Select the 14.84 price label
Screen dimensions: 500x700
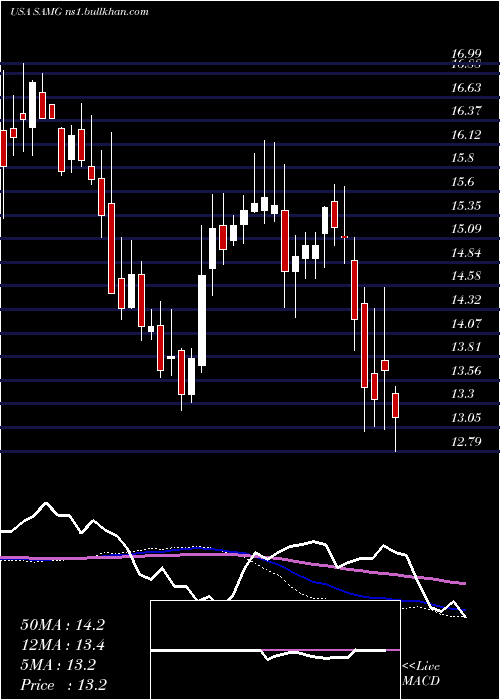466,253
